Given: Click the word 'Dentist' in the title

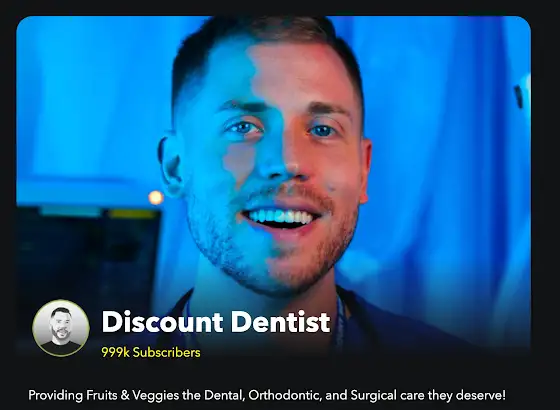Looking at the screenshot, I should pos(281,322).
